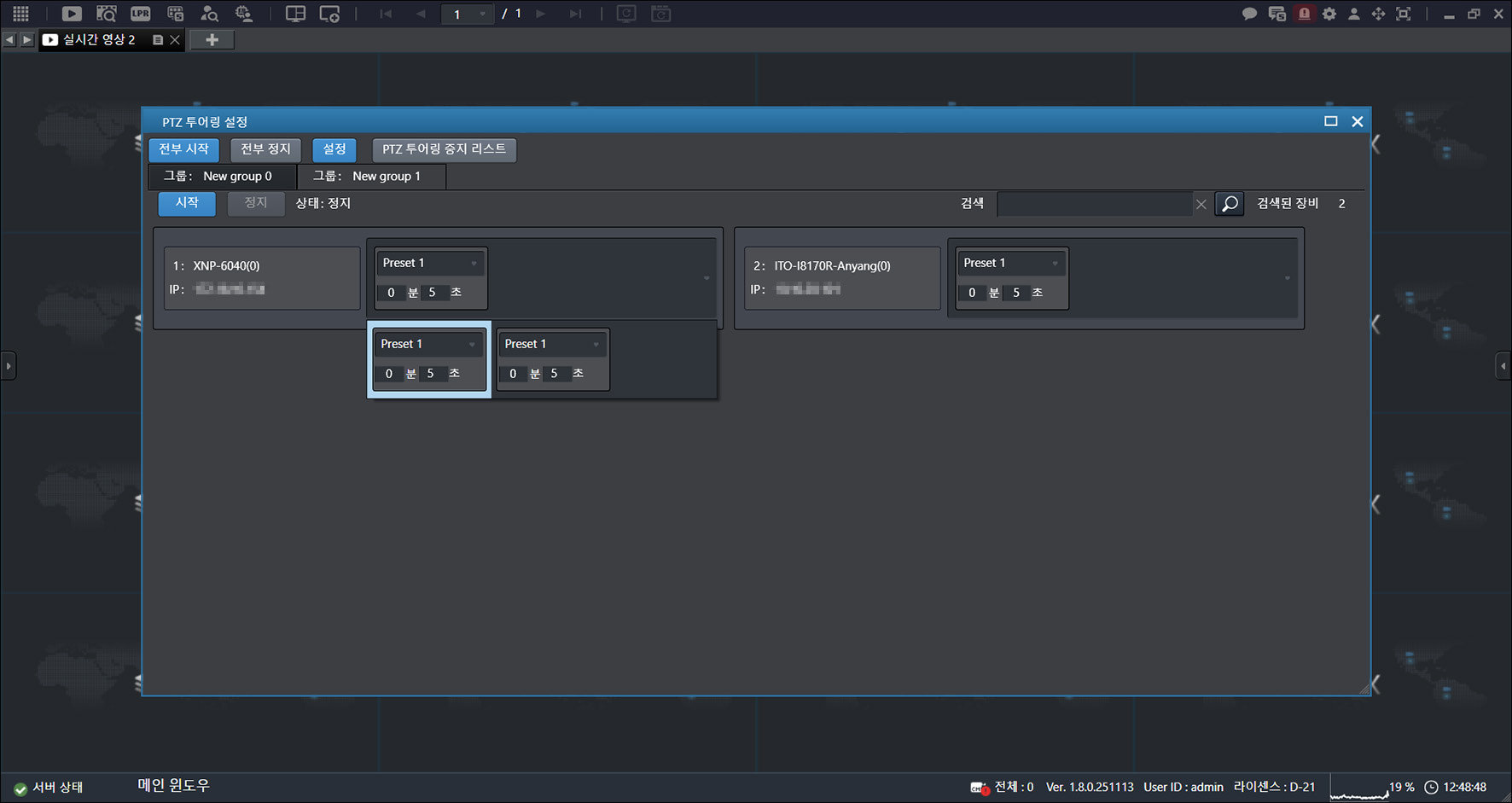This screenshot has width=1512, height=803.
Task: Select the New group 1 tab
Action: tap(372, 177)
